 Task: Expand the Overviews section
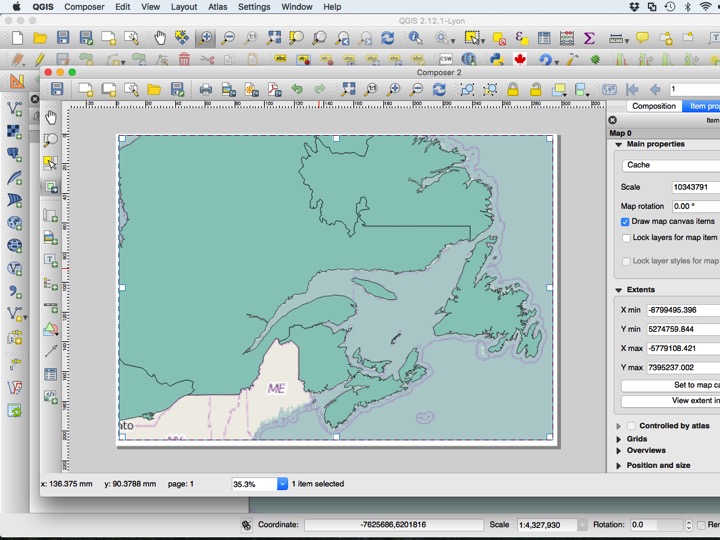click(x=619, y=450)
